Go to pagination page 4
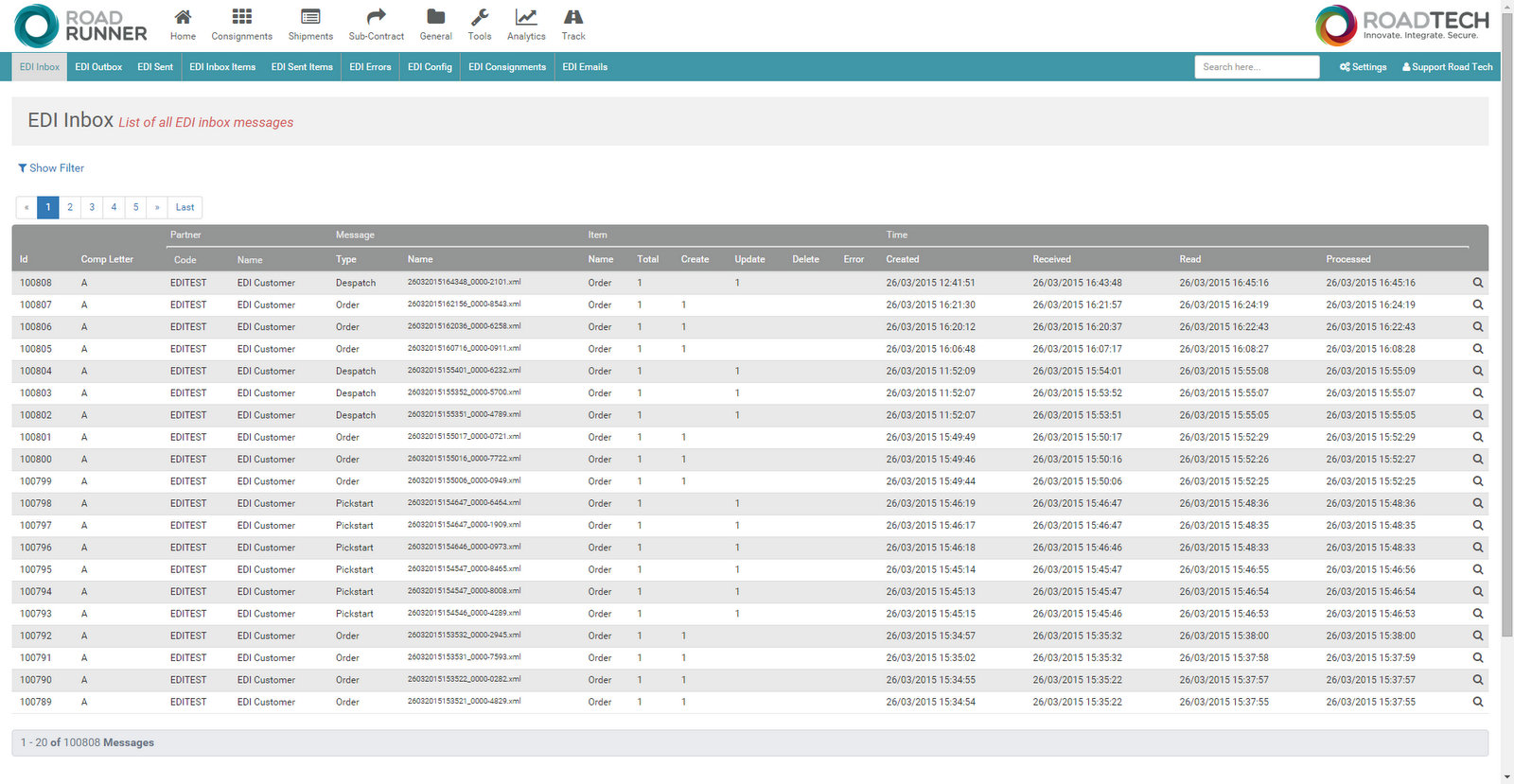This screenshot has width=1514, height=784. (114, 207)
